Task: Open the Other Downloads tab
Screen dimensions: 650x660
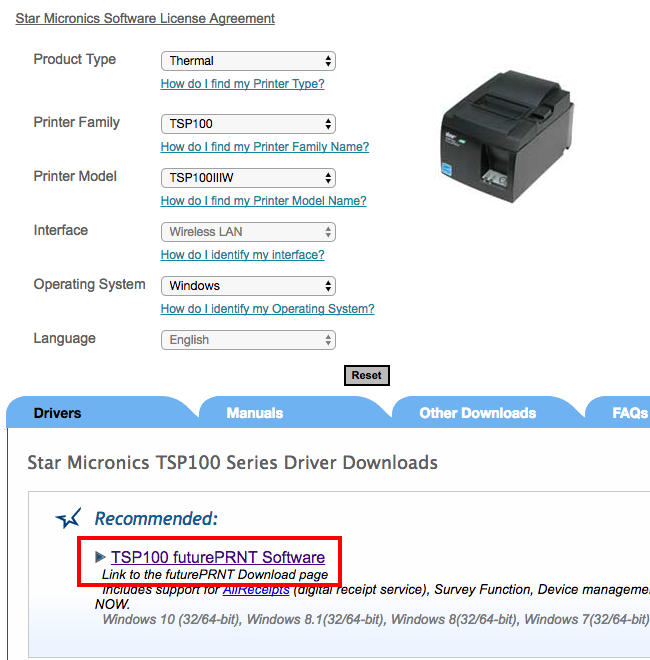Action: click(x=477, y=413)
